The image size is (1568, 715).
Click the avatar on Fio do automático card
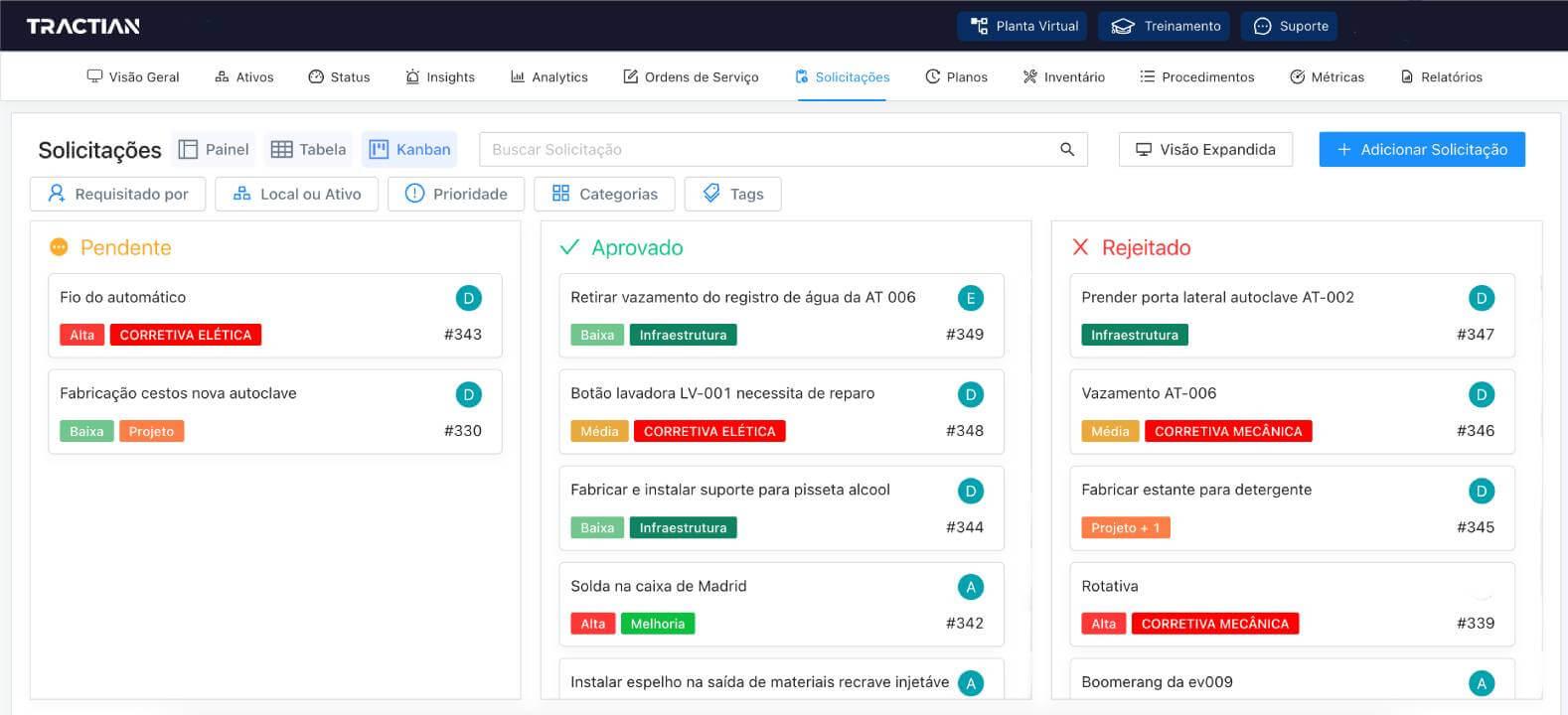click(468, 298)
